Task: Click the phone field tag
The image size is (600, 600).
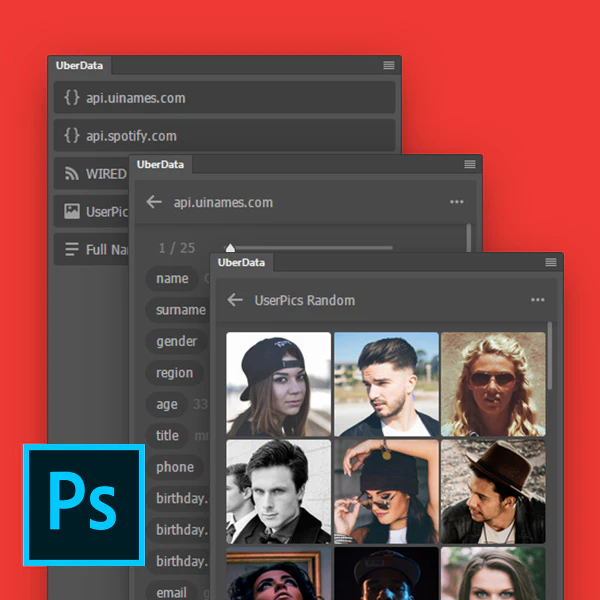Action: [x=175, y=467]
